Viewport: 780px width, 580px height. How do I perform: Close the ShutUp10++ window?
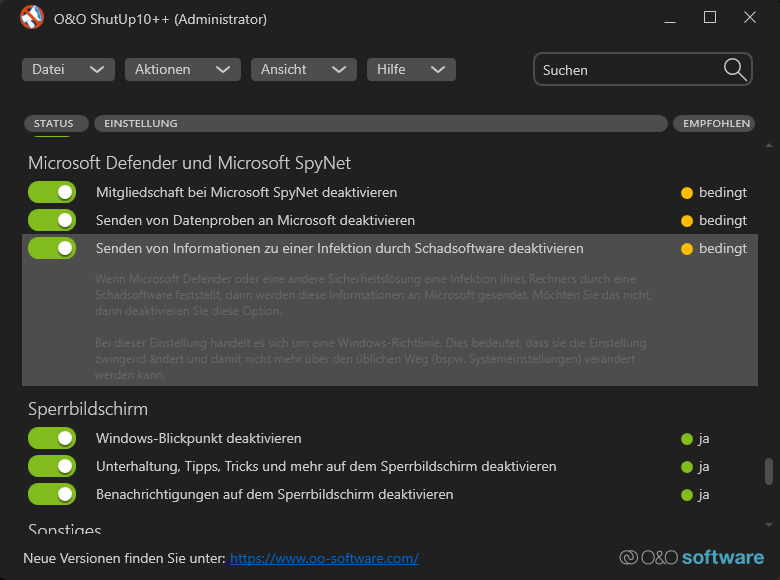coord(750,17)
